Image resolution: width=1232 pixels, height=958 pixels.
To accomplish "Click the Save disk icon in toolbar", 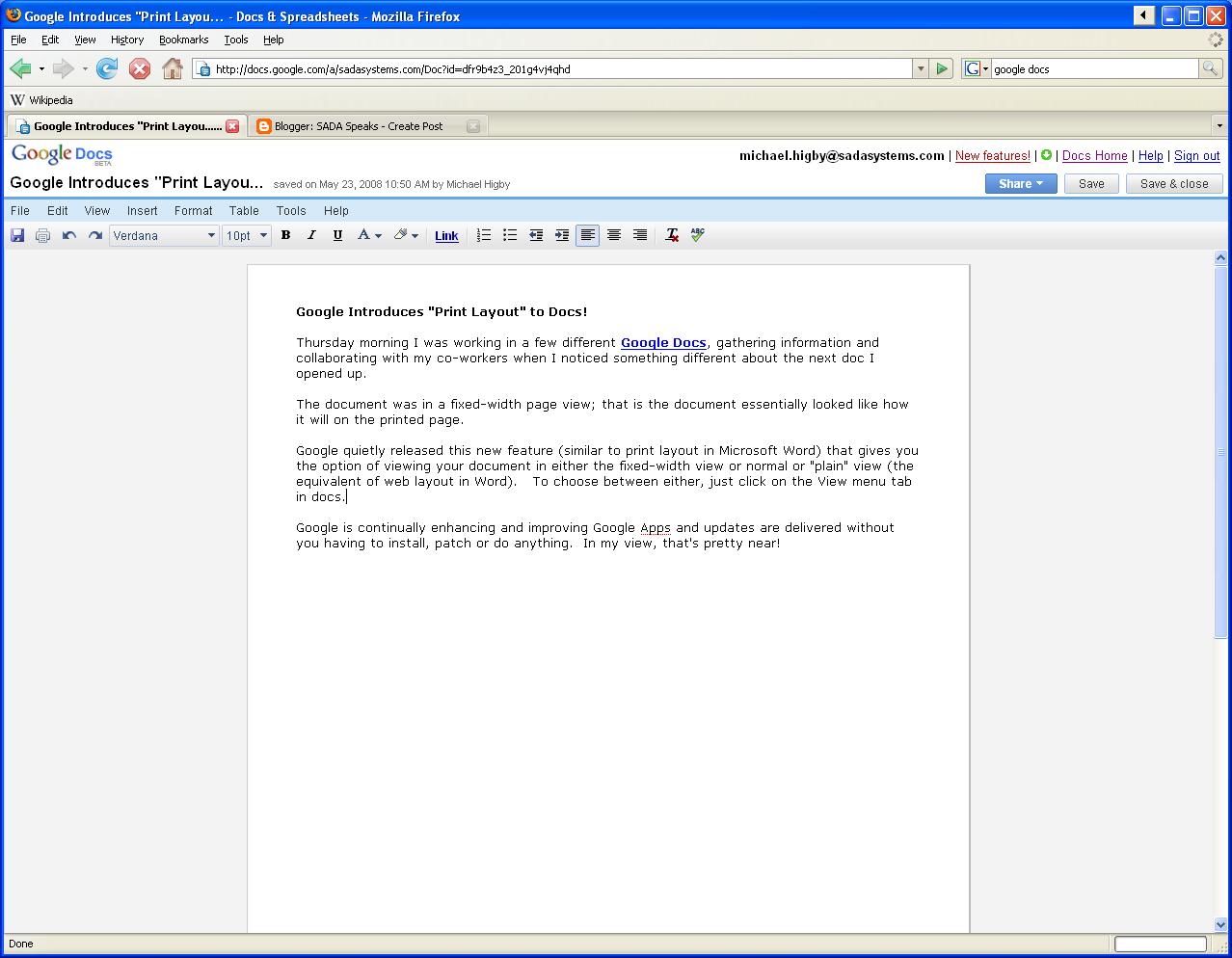I will tap(17, 235).
